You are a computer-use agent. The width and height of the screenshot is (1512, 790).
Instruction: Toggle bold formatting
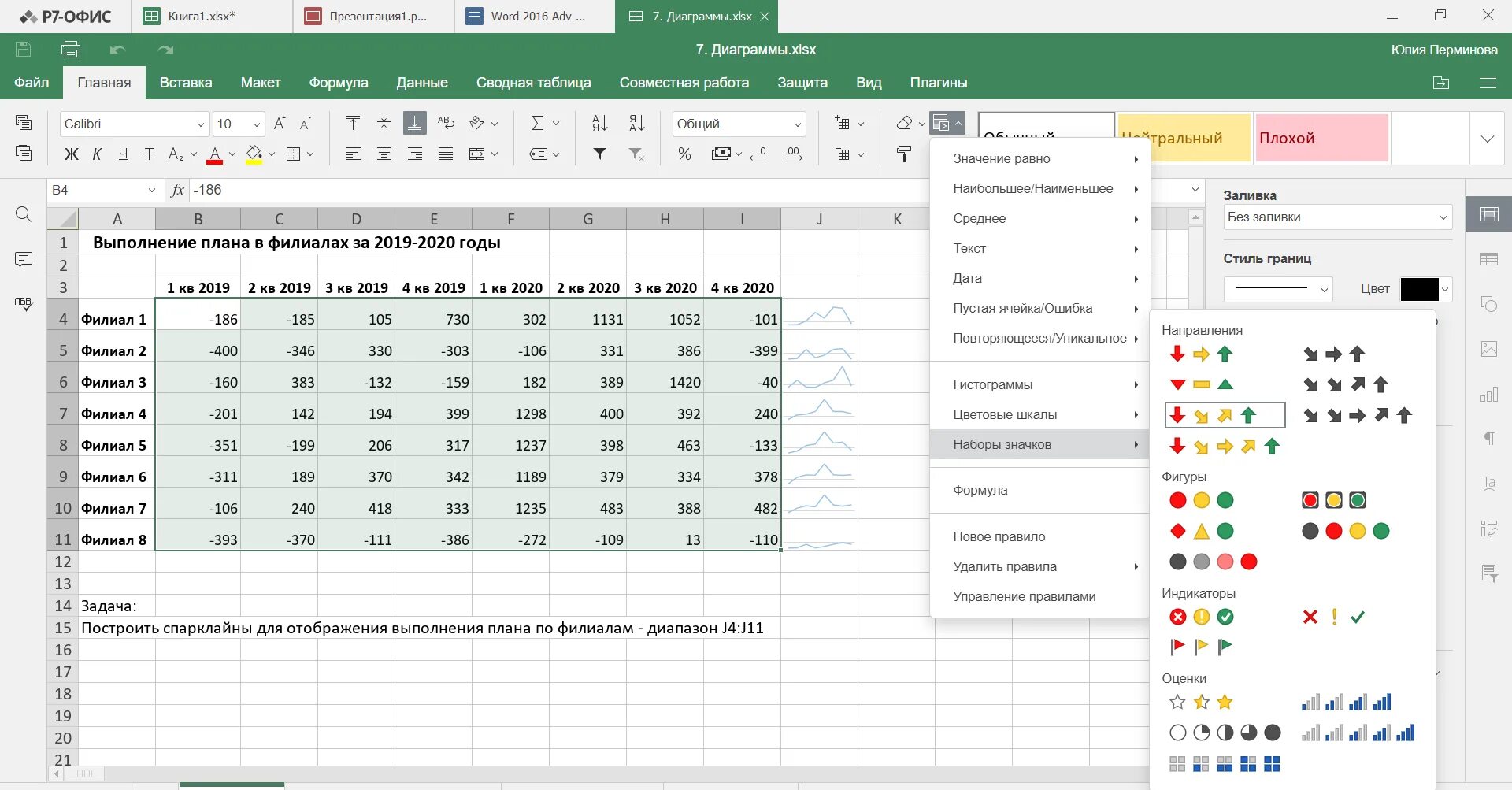point(71,154)
